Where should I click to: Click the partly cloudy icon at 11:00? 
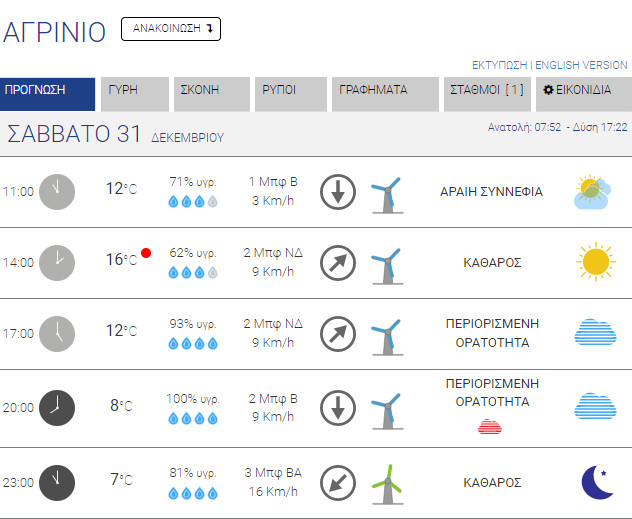coord(594,191)
